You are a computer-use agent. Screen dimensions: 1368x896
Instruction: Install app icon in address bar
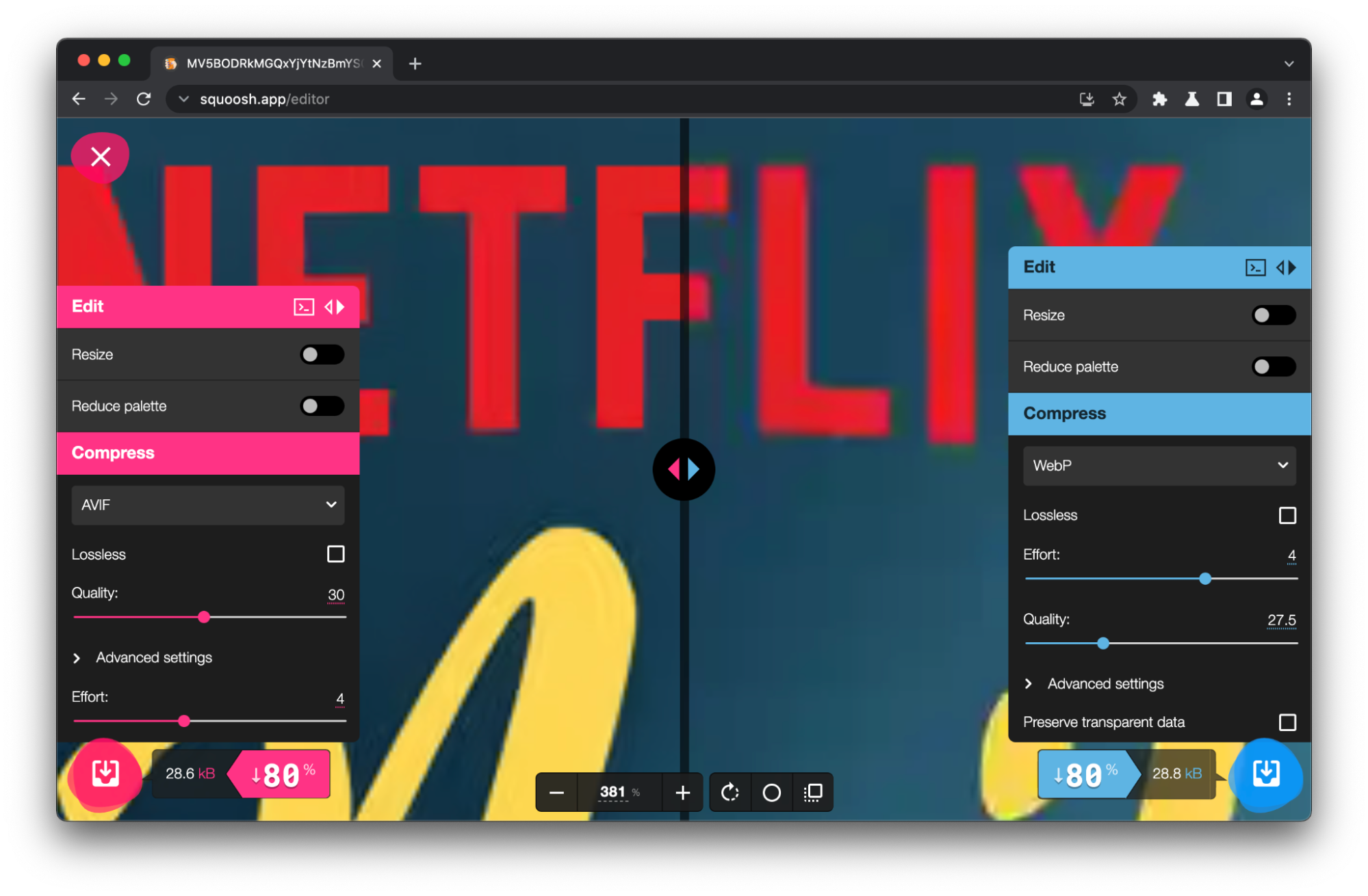point(1087,99)
